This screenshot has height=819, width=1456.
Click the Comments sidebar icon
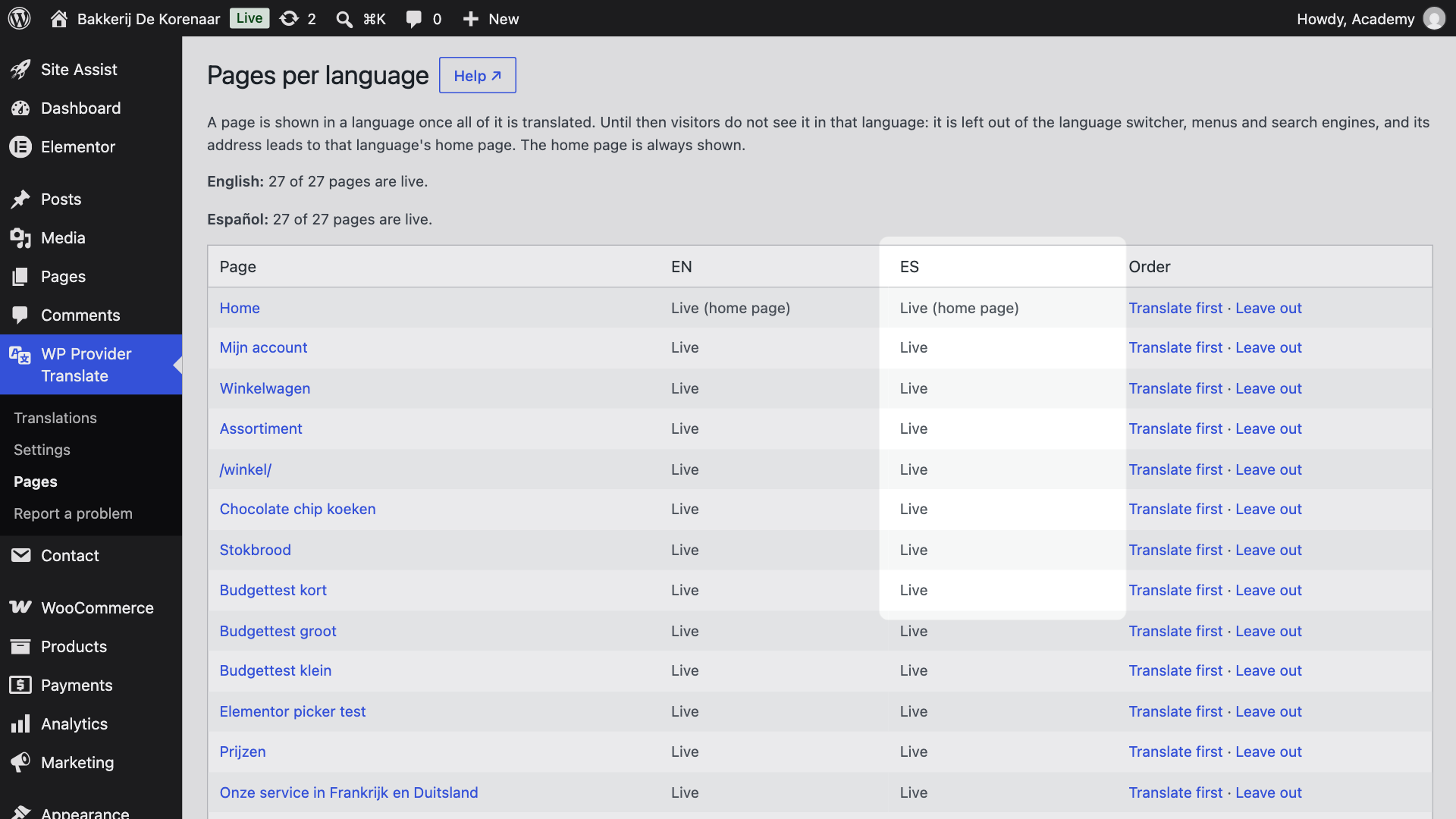[20, 315]
